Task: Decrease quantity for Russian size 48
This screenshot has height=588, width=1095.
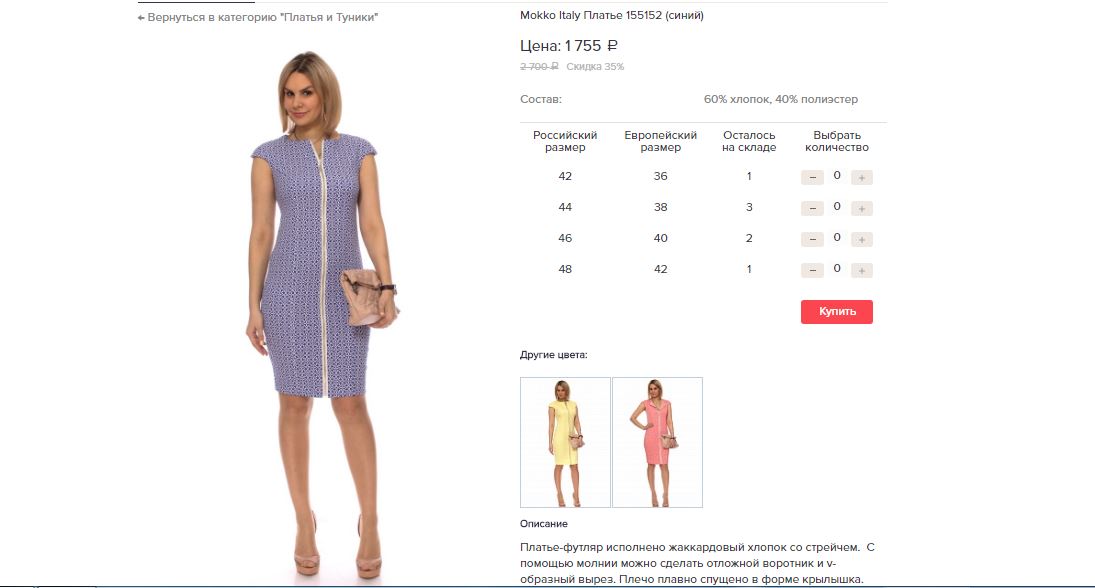Action: pyautogui.click(x=812, y=270)
